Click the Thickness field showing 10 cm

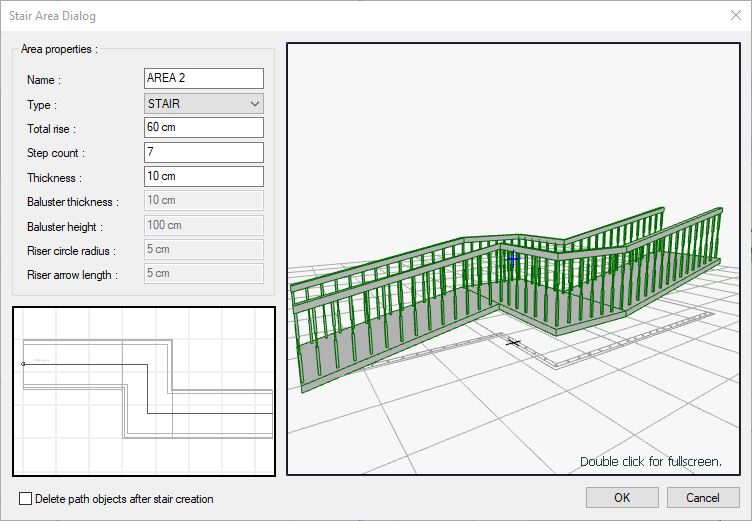click(204, 177)
